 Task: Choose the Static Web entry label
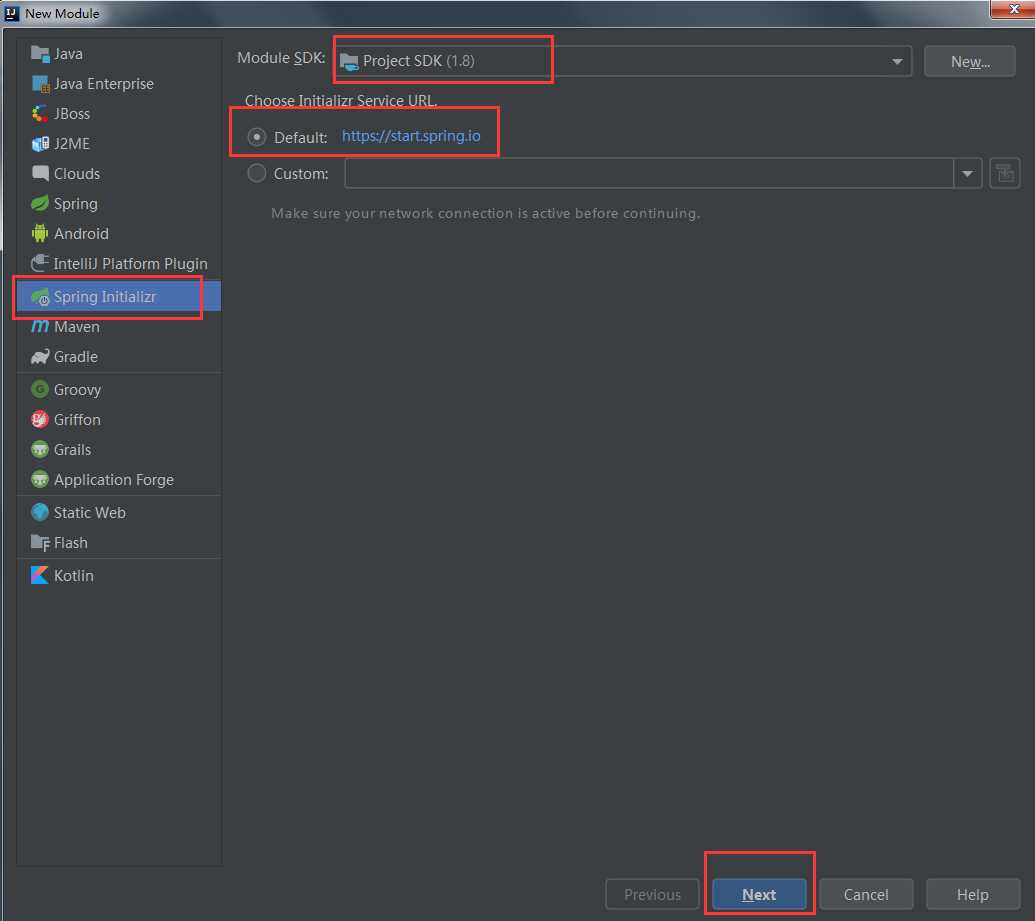coord(90,512)
